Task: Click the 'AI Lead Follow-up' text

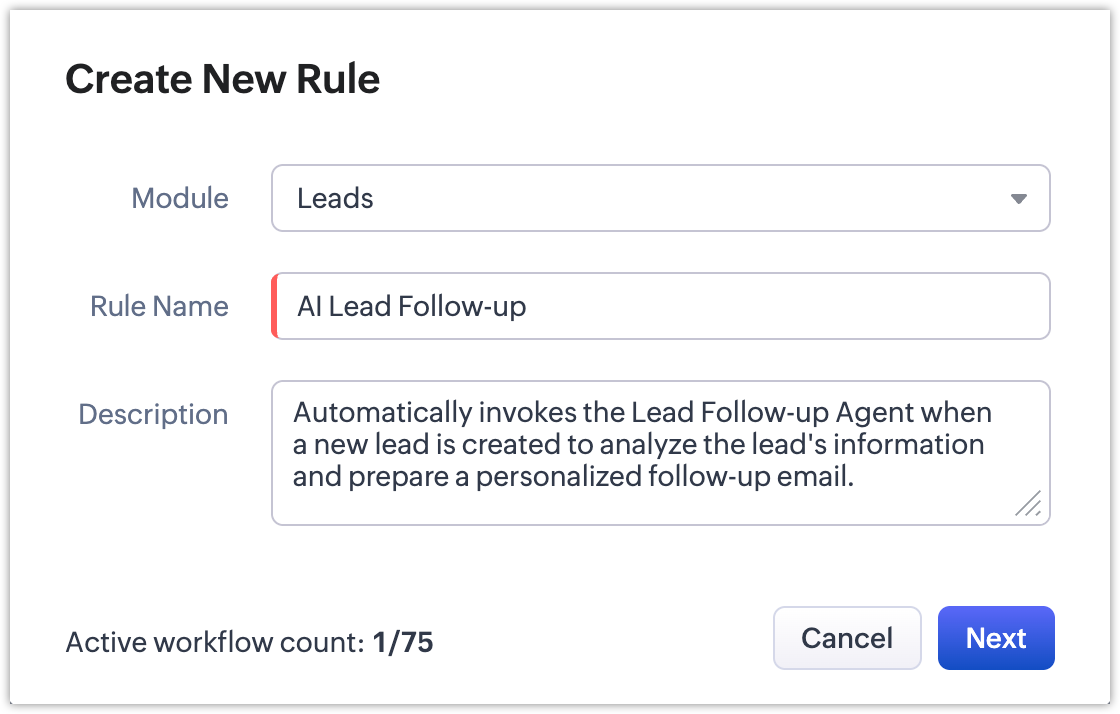Action: pyautogui.click(x=411, y=306)
